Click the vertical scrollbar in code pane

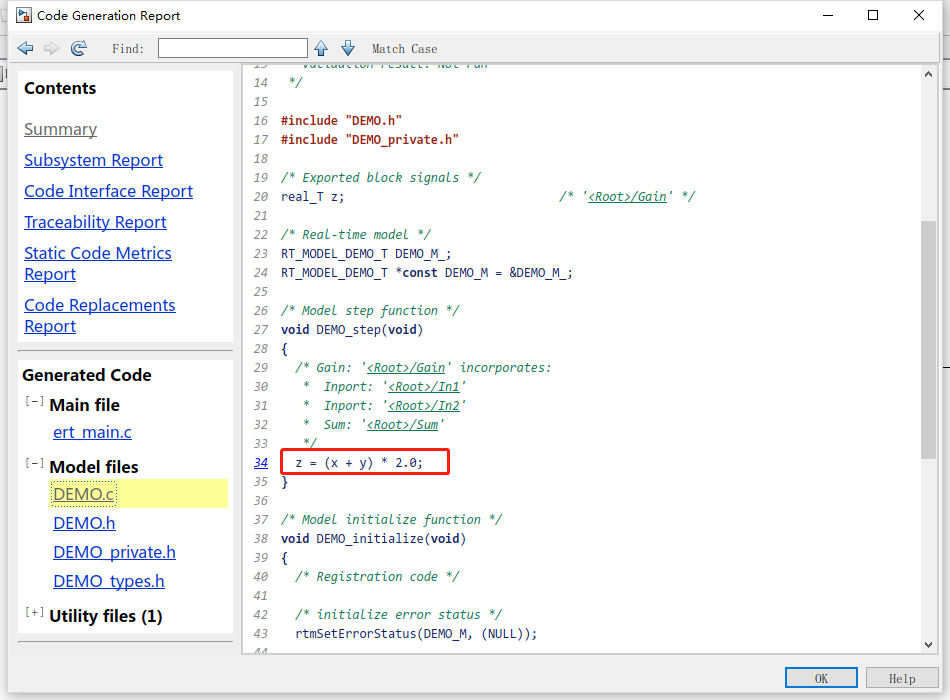coord(928,340)
